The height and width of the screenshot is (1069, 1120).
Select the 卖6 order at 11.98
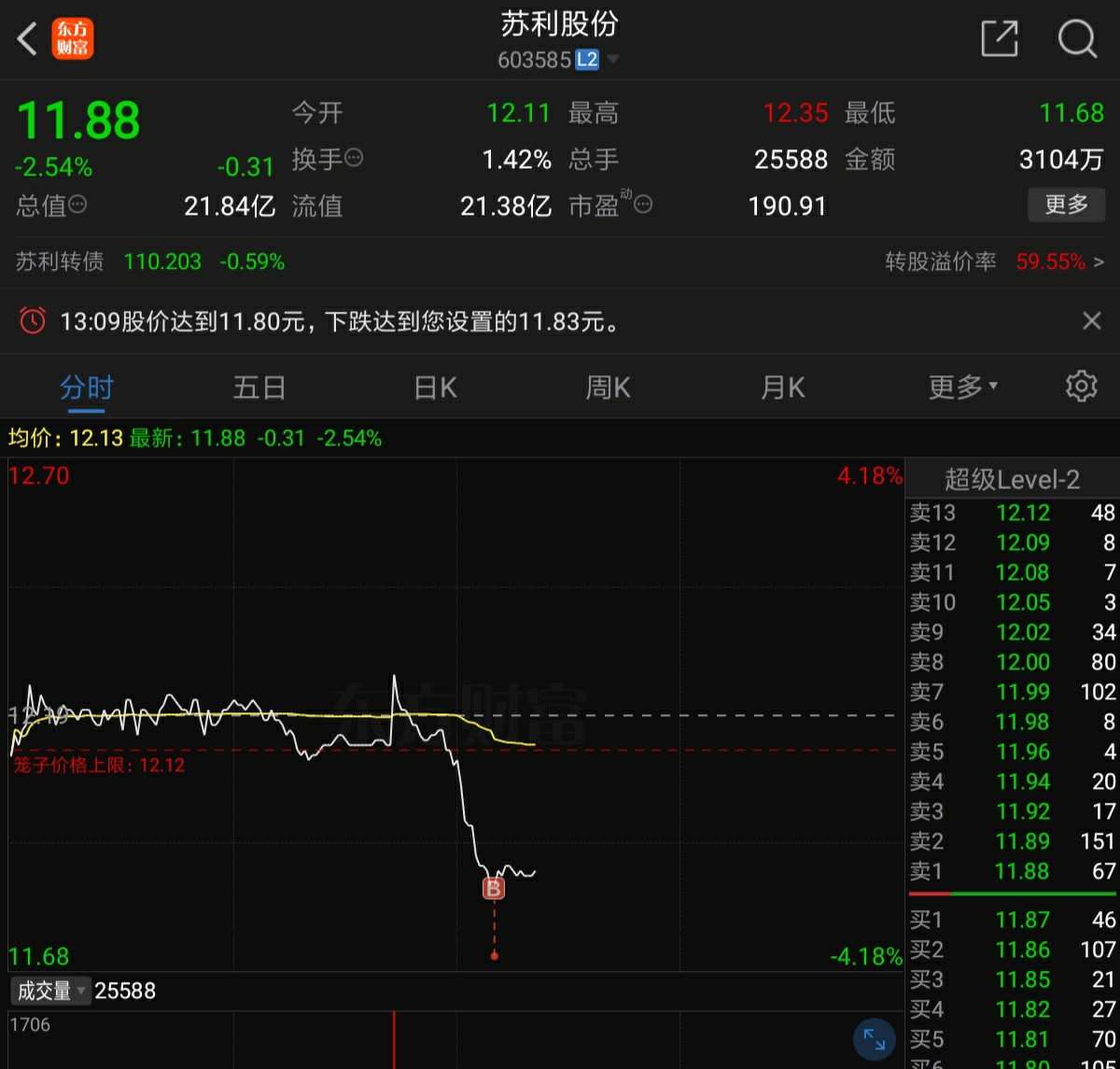coord(1013,722)
